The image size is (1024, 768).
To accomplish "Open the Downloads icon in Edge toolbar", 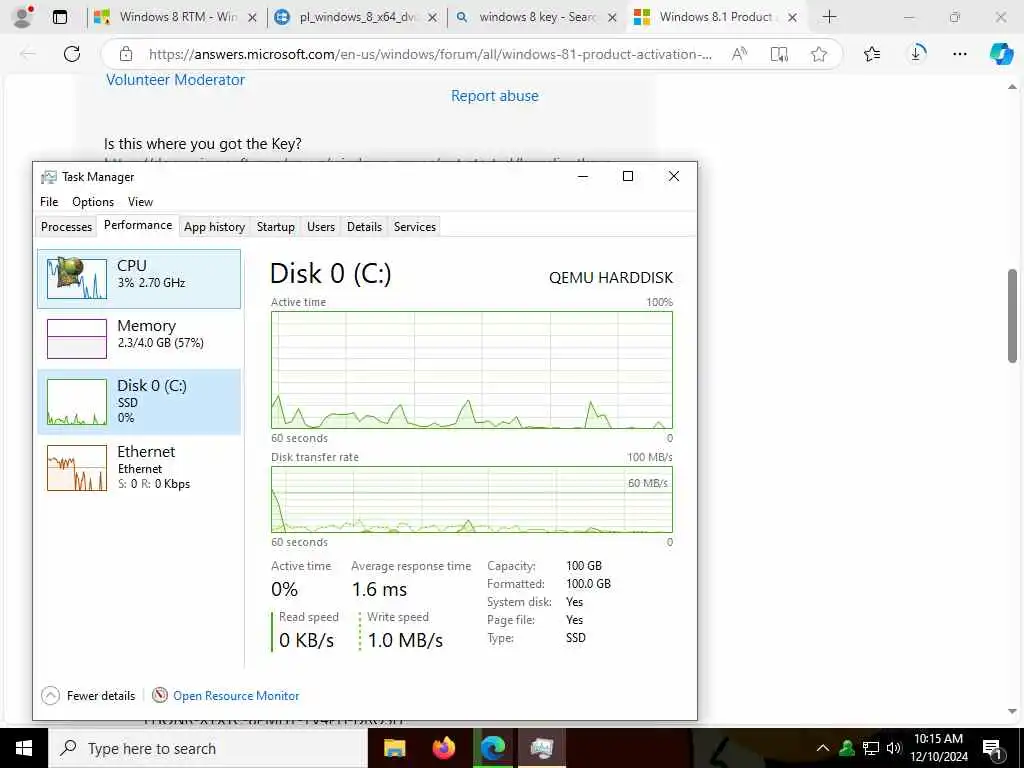I will pos(916,54).
